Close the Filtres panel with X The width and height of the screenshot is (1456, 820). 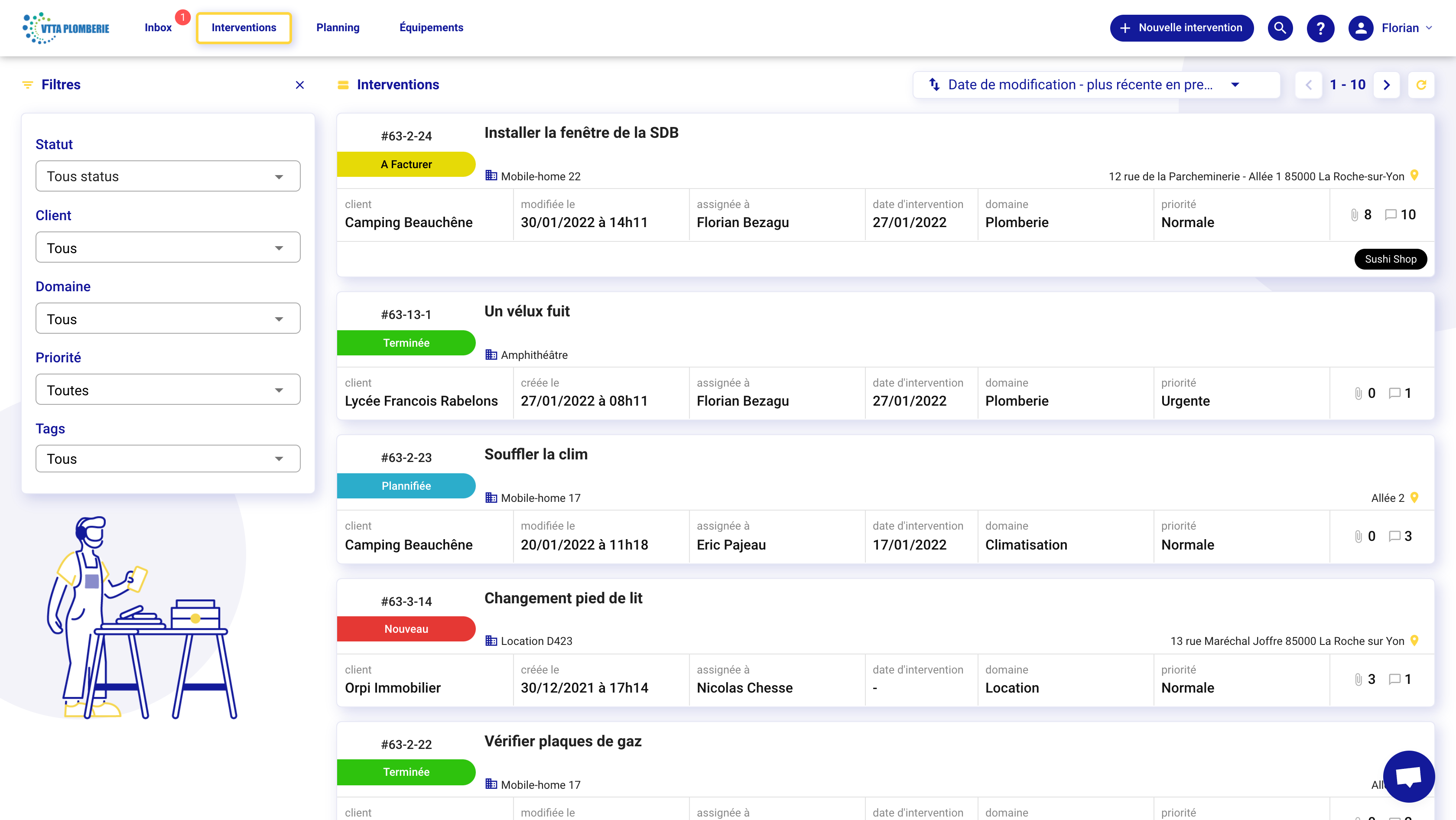300,85
